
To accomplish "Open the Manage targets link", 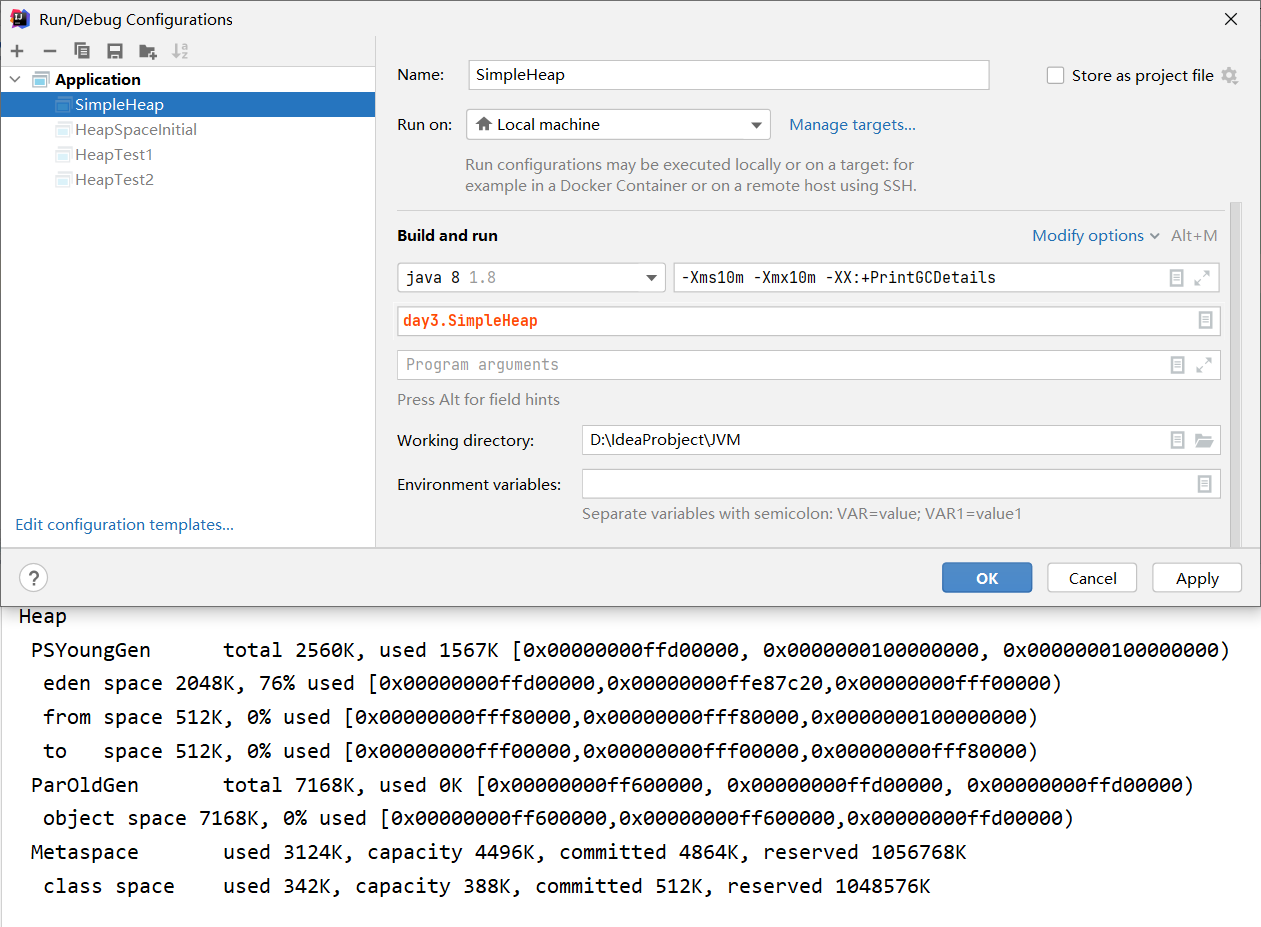I will point(852,125).
